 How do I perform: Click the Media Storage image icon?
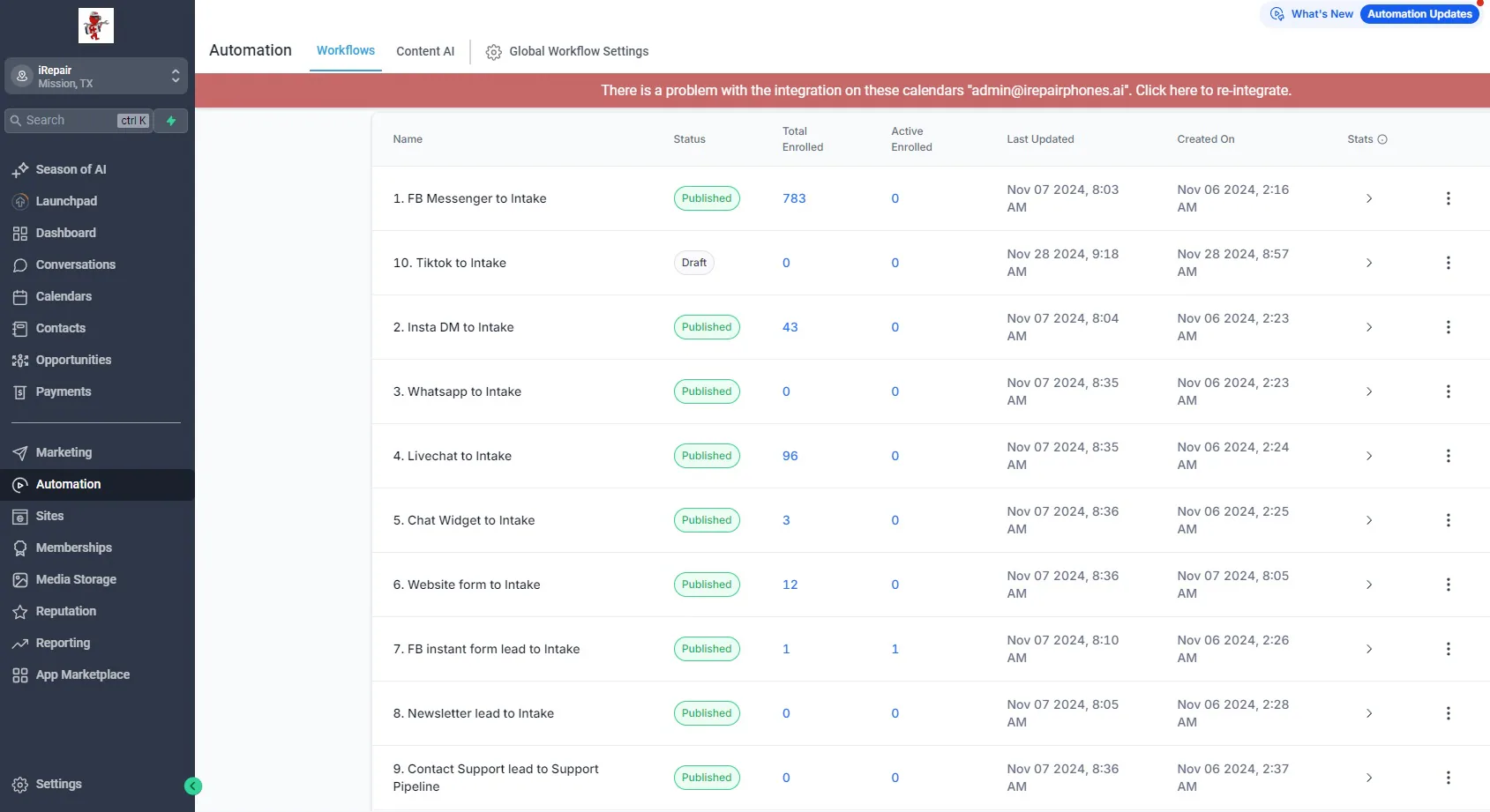(20, 579)
